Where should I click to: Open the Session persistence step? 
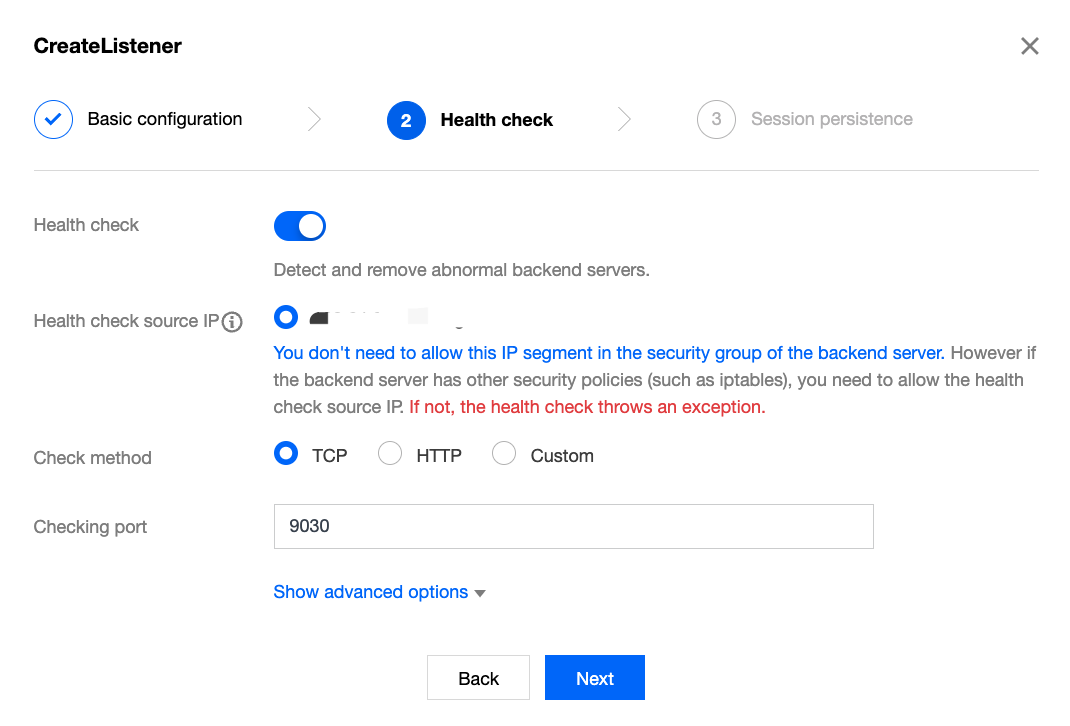831,119
